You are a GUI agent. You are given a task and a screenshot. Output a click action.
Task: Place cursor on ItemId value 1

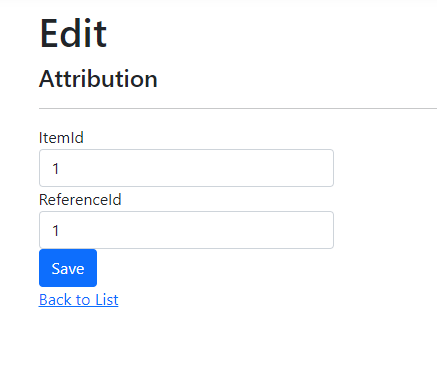click(56, 168)
